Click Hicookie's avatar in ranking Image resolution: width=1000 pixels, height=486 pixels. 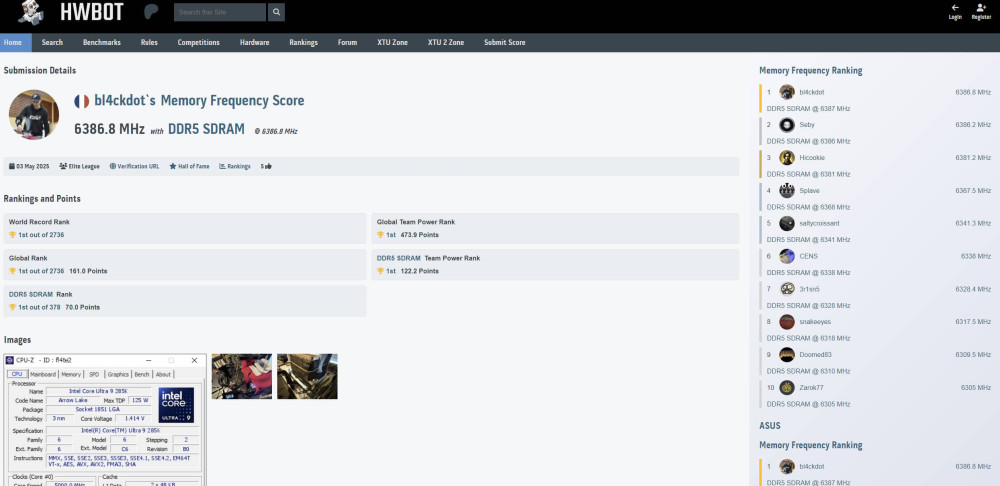click(x=786, y=158)
